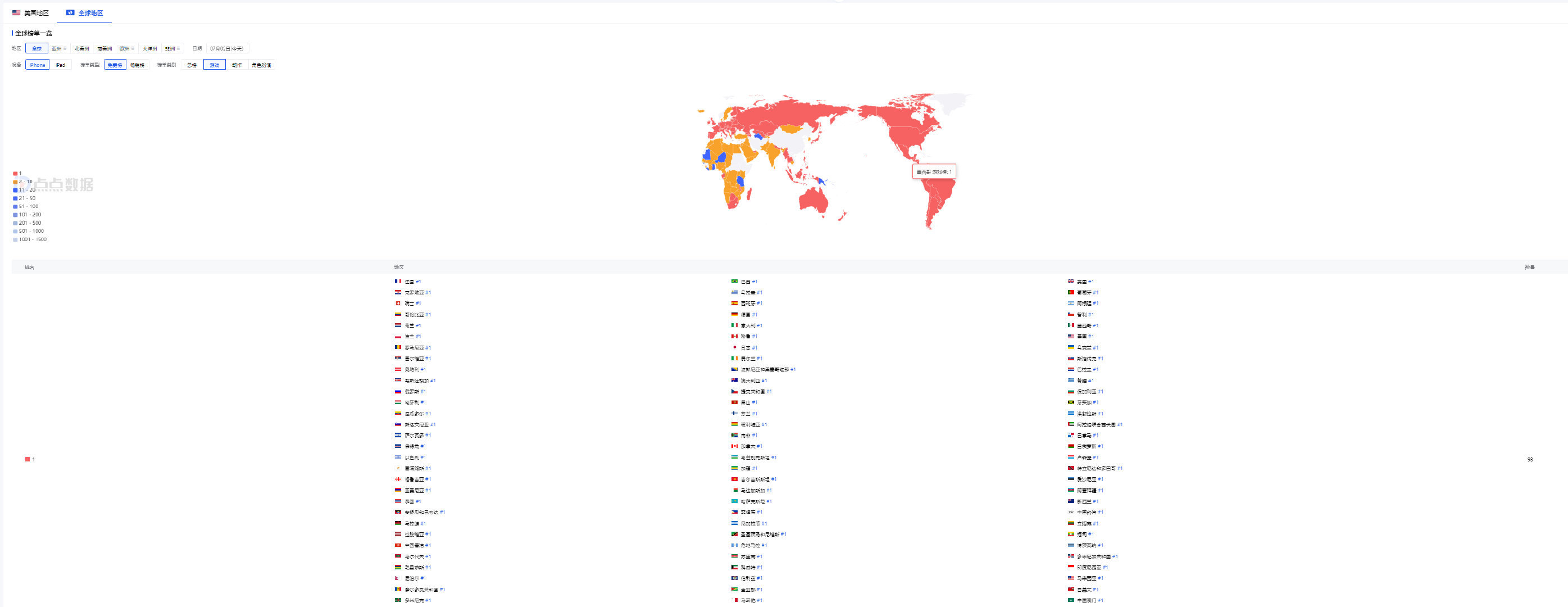Expand the 亚洲 region dropdown
Image resolution: width=1568 pixels, height=607 pixels.
[59, 48]
